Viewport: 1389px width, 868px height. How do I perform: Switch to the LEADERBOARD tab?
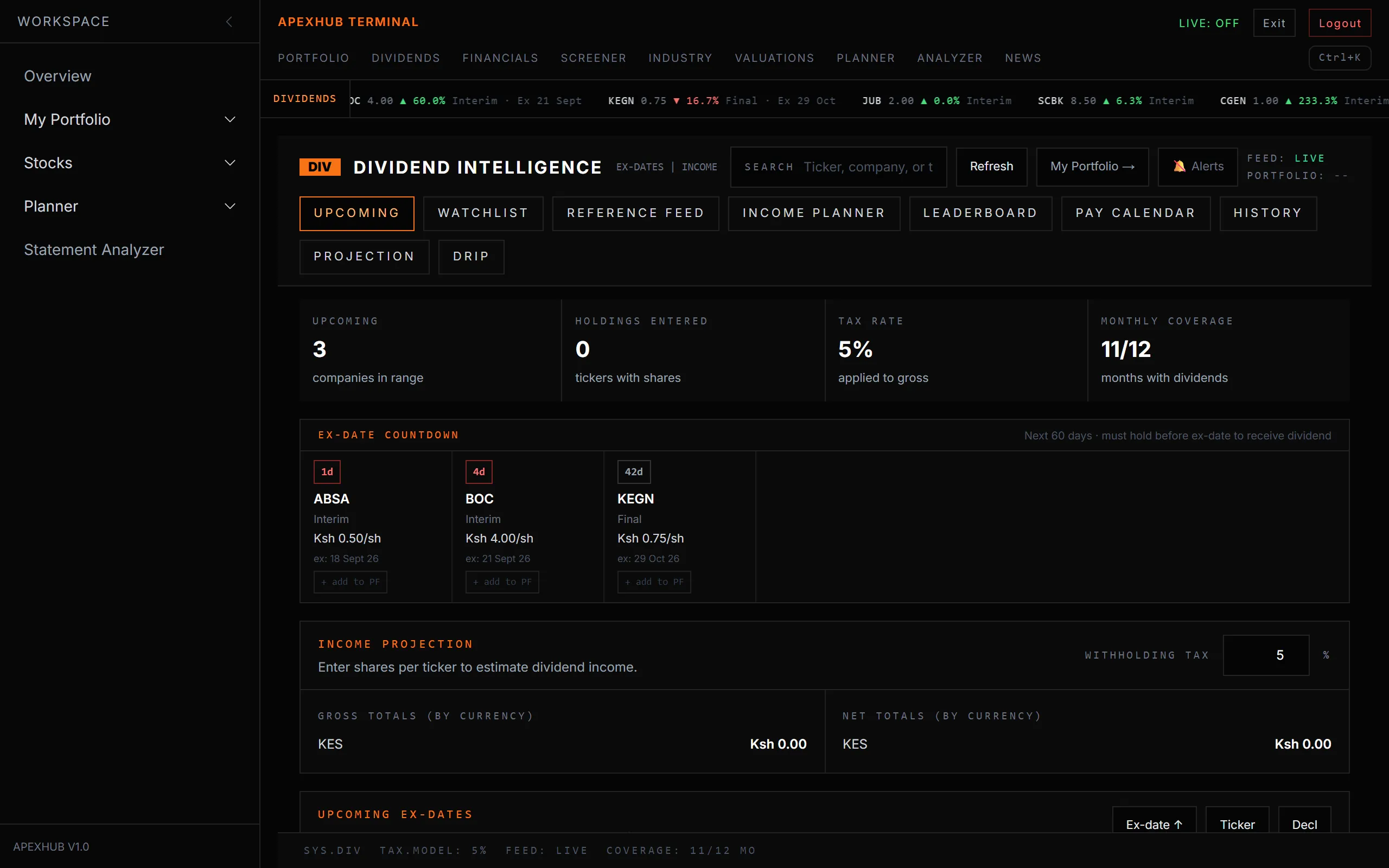pos(980,213)
